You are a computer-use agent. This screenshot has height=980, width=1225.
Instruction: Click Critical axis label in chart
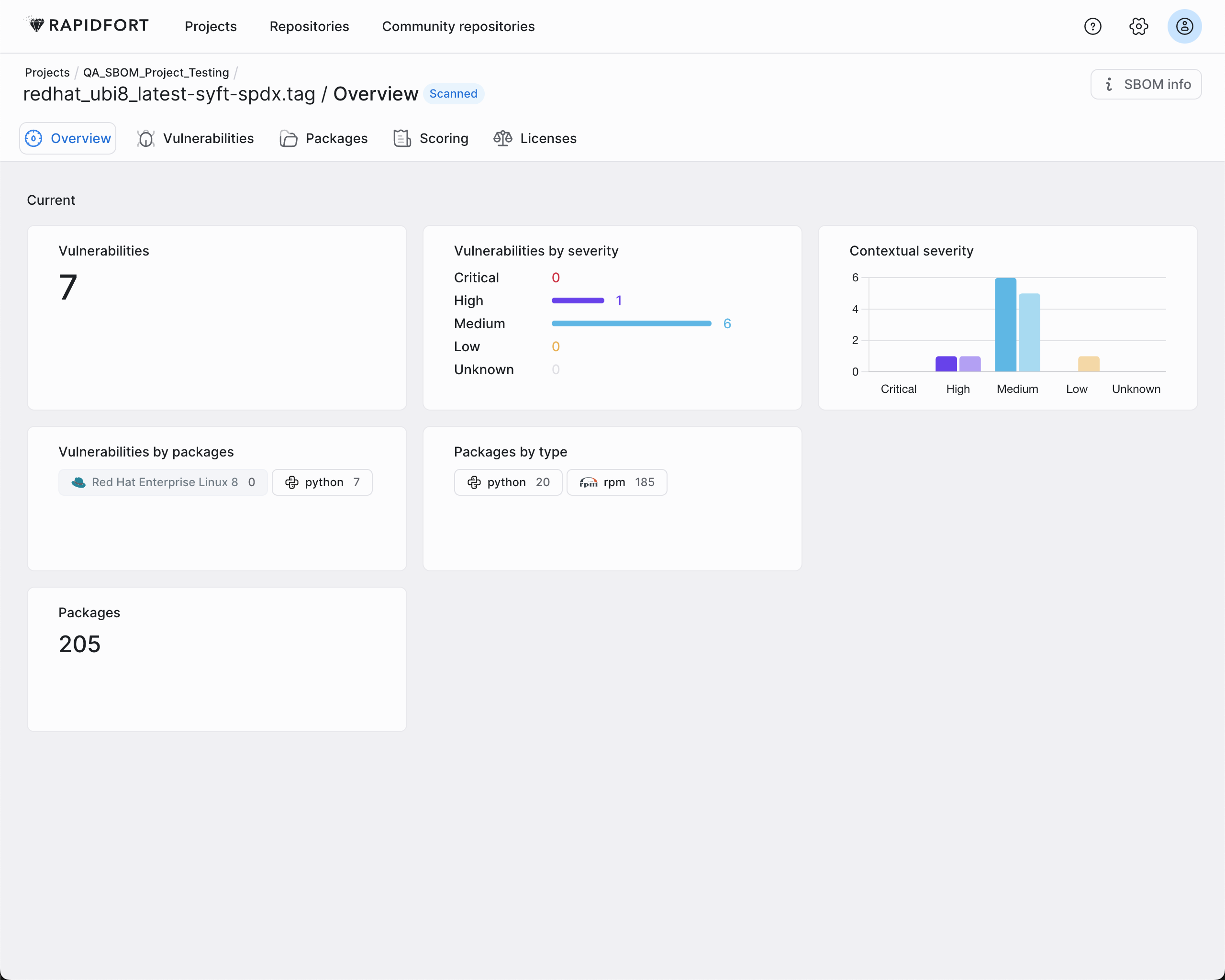point(898,389)
